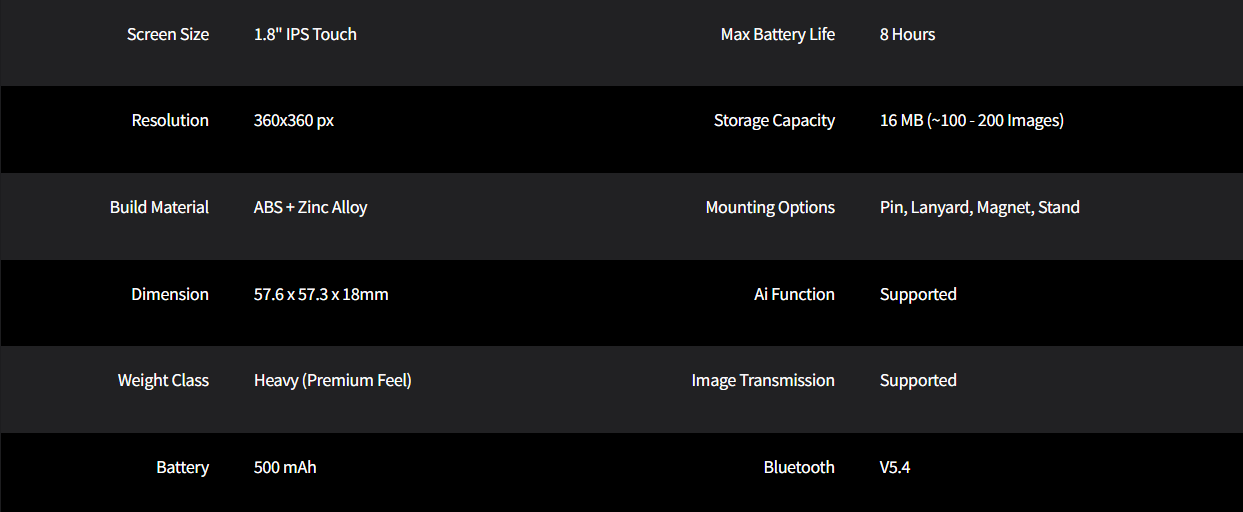Click the Screen Size label
Viewport: 1243px width, 512px height.
tap(167, 34)
